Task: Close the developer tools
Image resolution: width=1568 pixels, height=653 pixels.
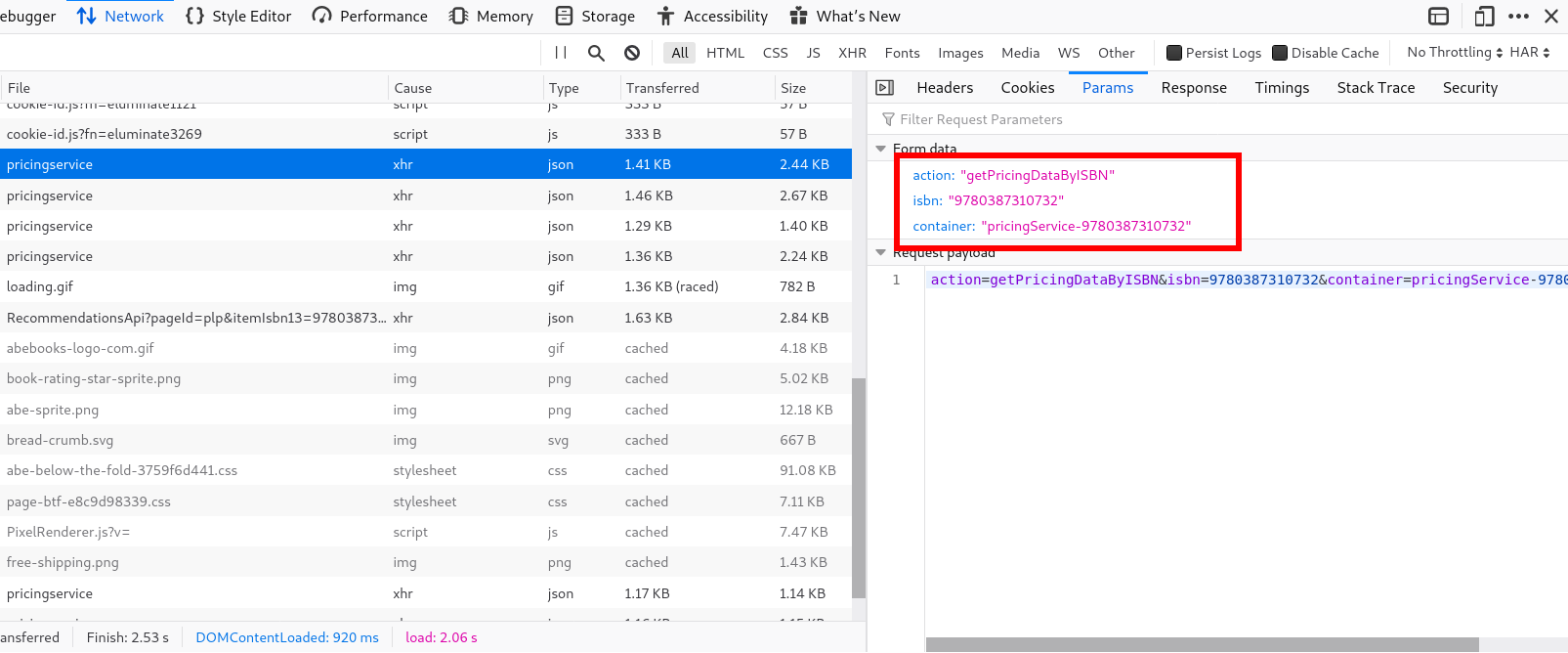Action: click(x=1551, y=16)
